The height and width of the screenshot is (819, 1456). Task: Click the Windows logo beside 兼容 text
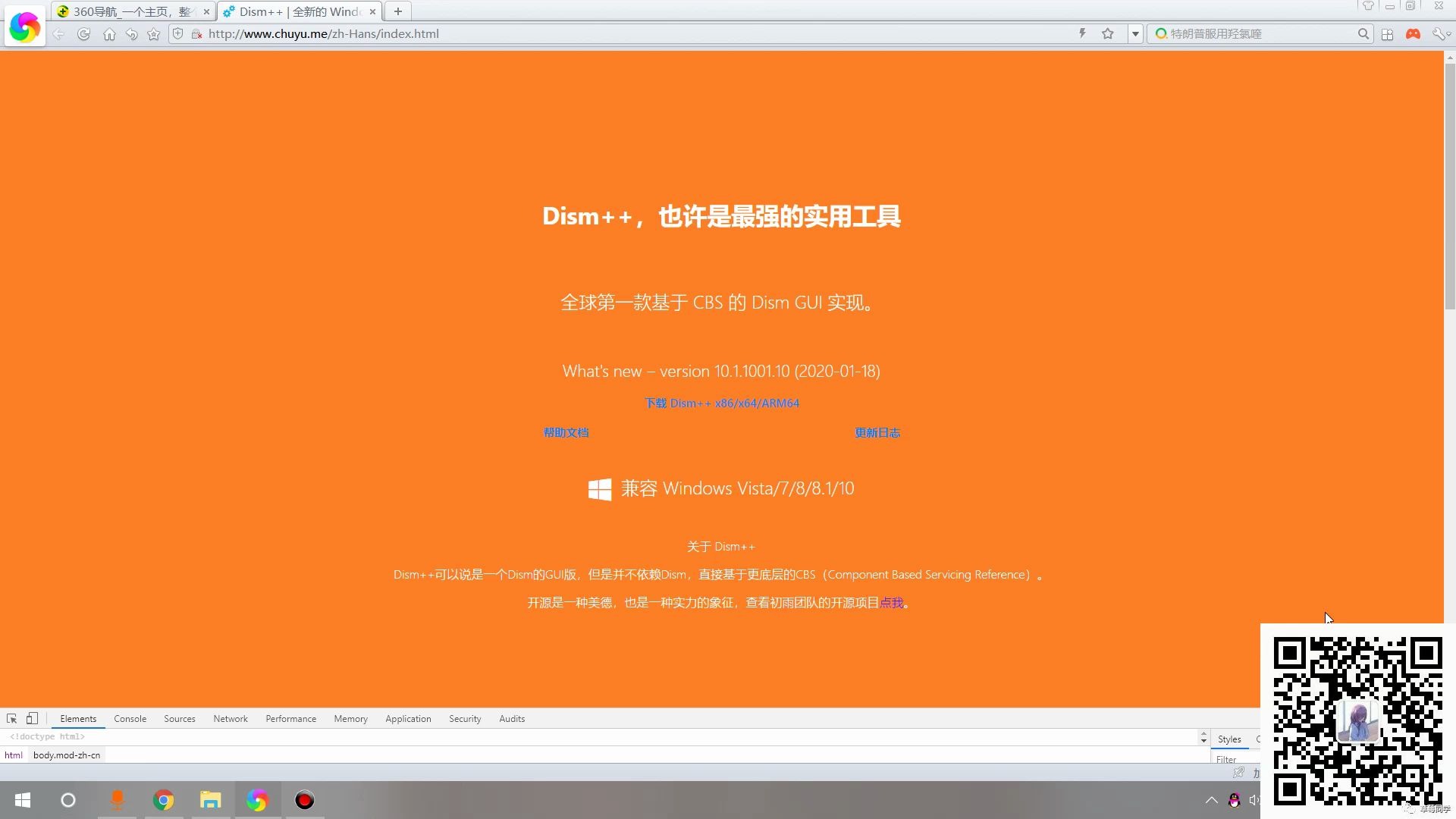[600, 489]
